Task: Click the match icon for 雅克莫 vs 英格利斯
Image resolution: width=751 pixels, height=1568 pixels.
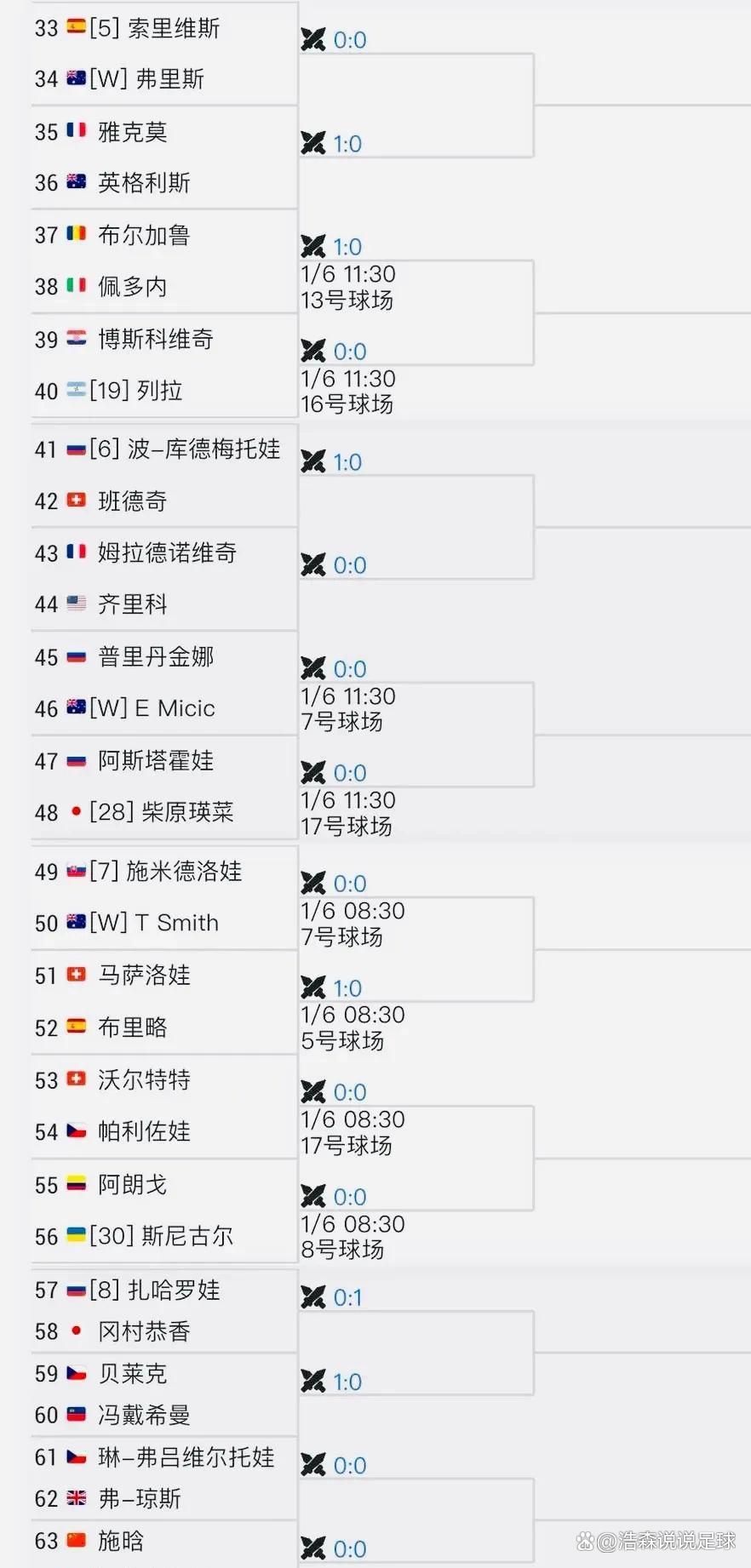Action: coord(313,144)
